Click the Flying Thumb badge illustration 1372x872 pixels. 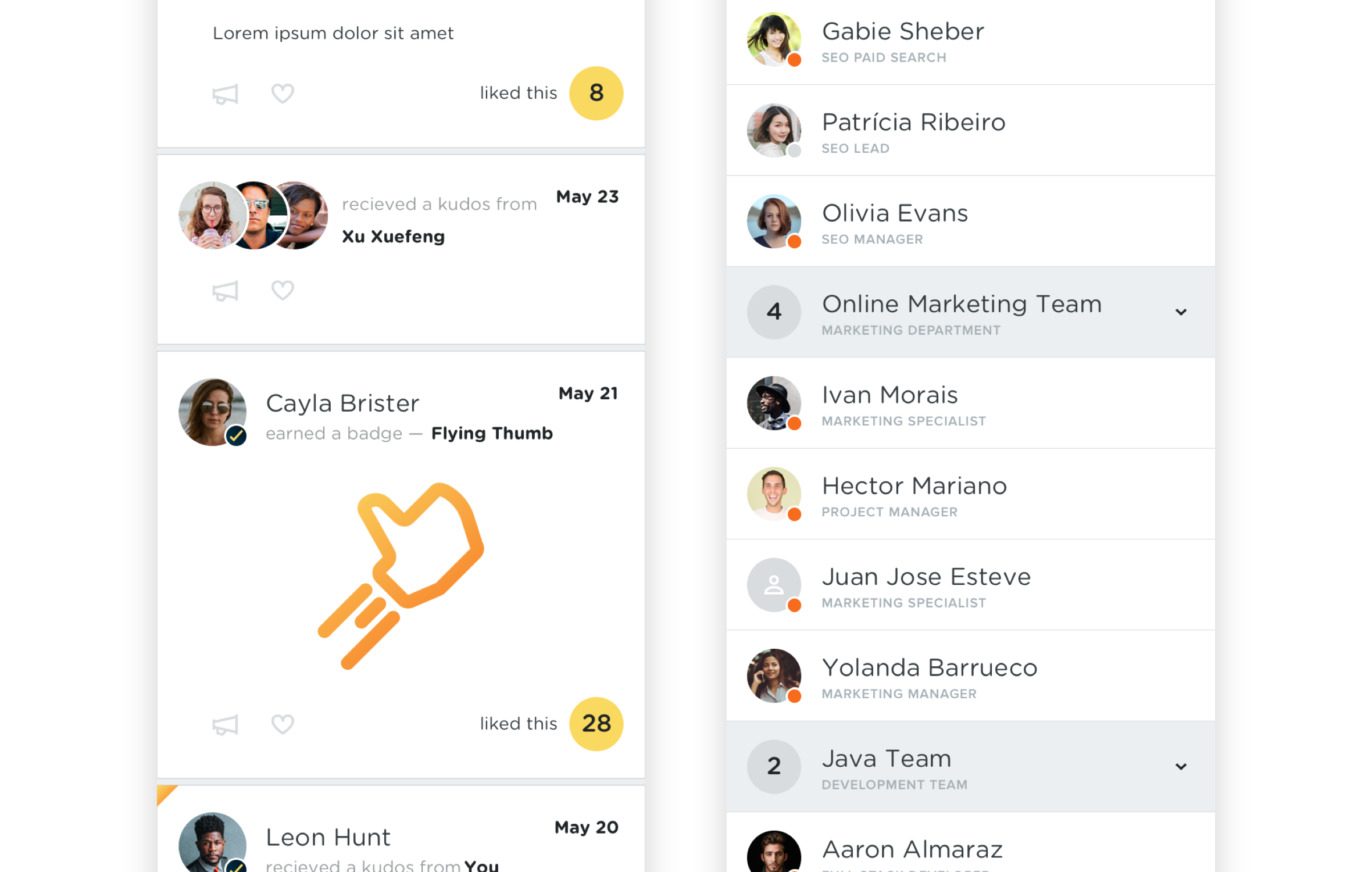pyautogui.click(x=401, y=576)
